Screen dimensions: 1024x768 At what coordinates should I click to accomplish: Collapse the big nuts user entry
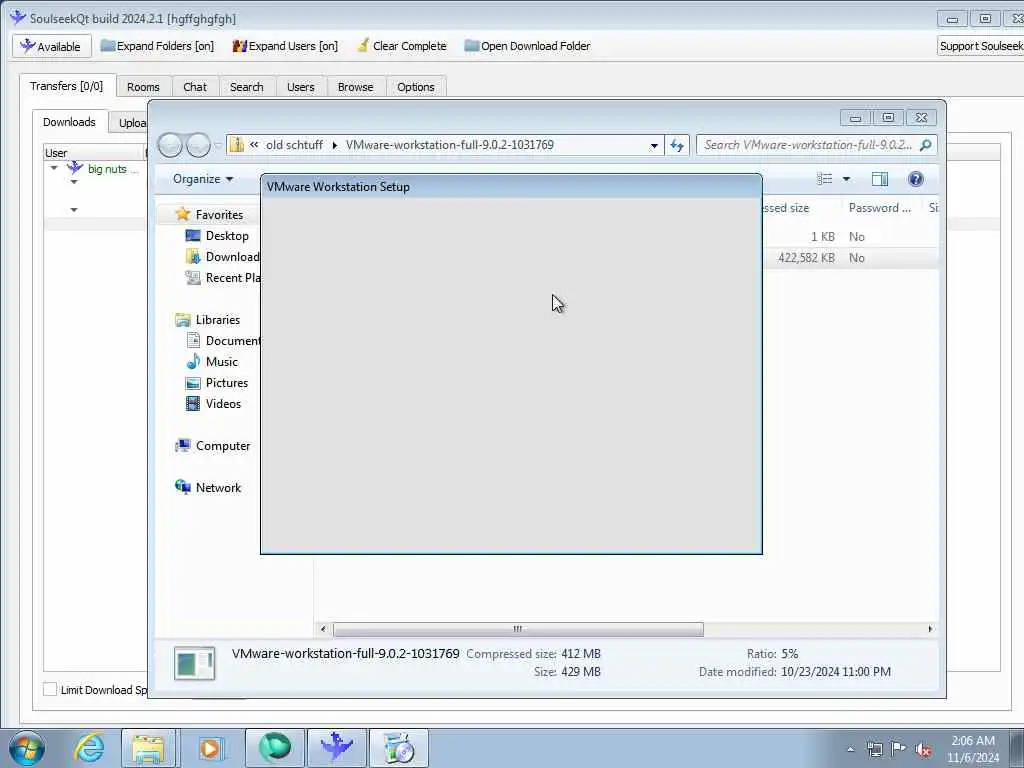tap(54, 168)
